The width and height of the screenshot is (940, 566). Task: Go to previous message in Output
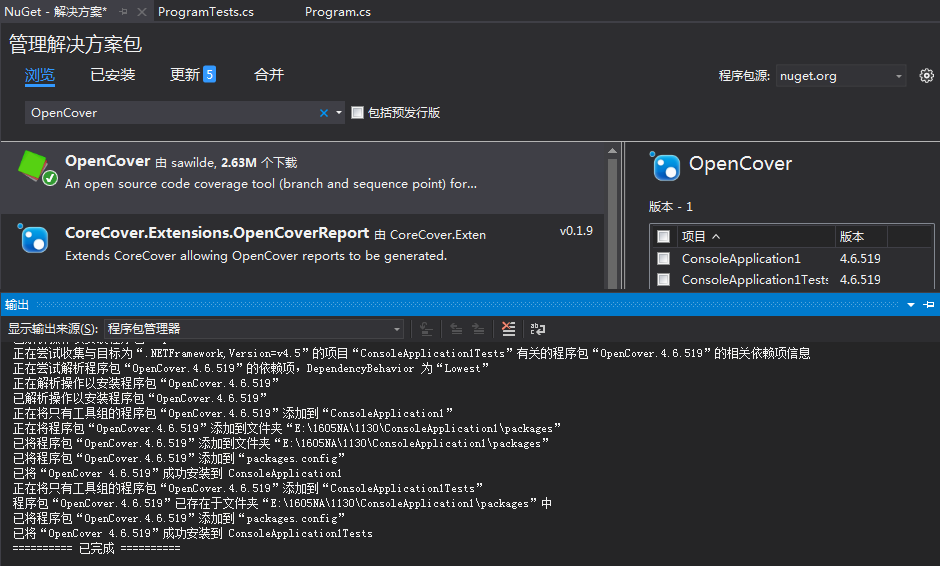pos(456,329)
